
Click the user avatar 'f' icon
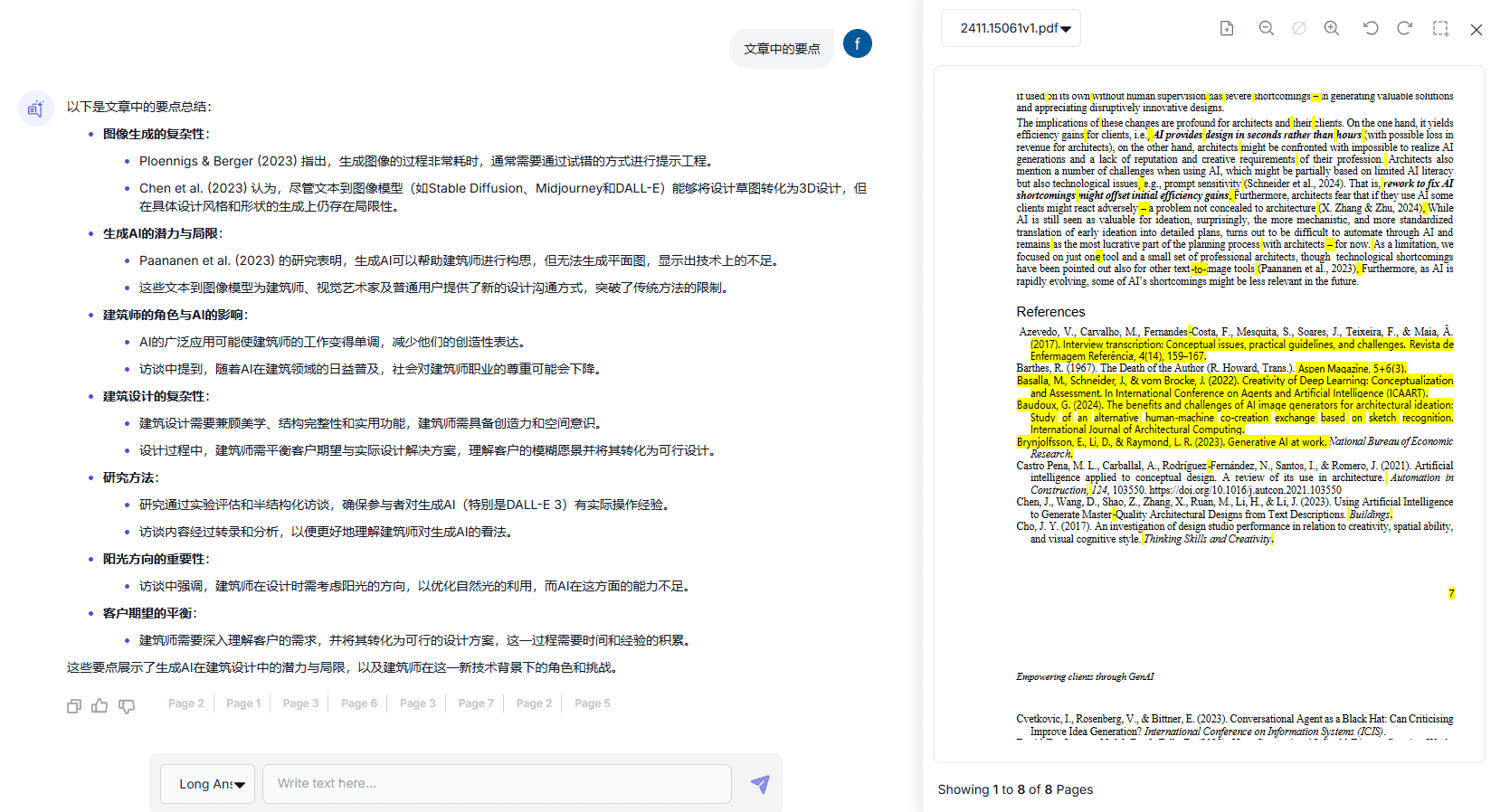(857, 43)
